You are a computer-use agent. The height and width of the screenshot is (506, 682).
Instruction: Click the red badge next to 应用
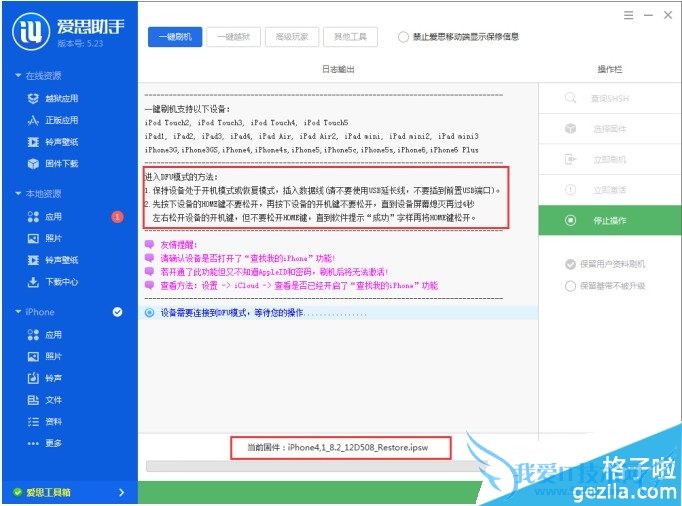[x=117, y=217]
